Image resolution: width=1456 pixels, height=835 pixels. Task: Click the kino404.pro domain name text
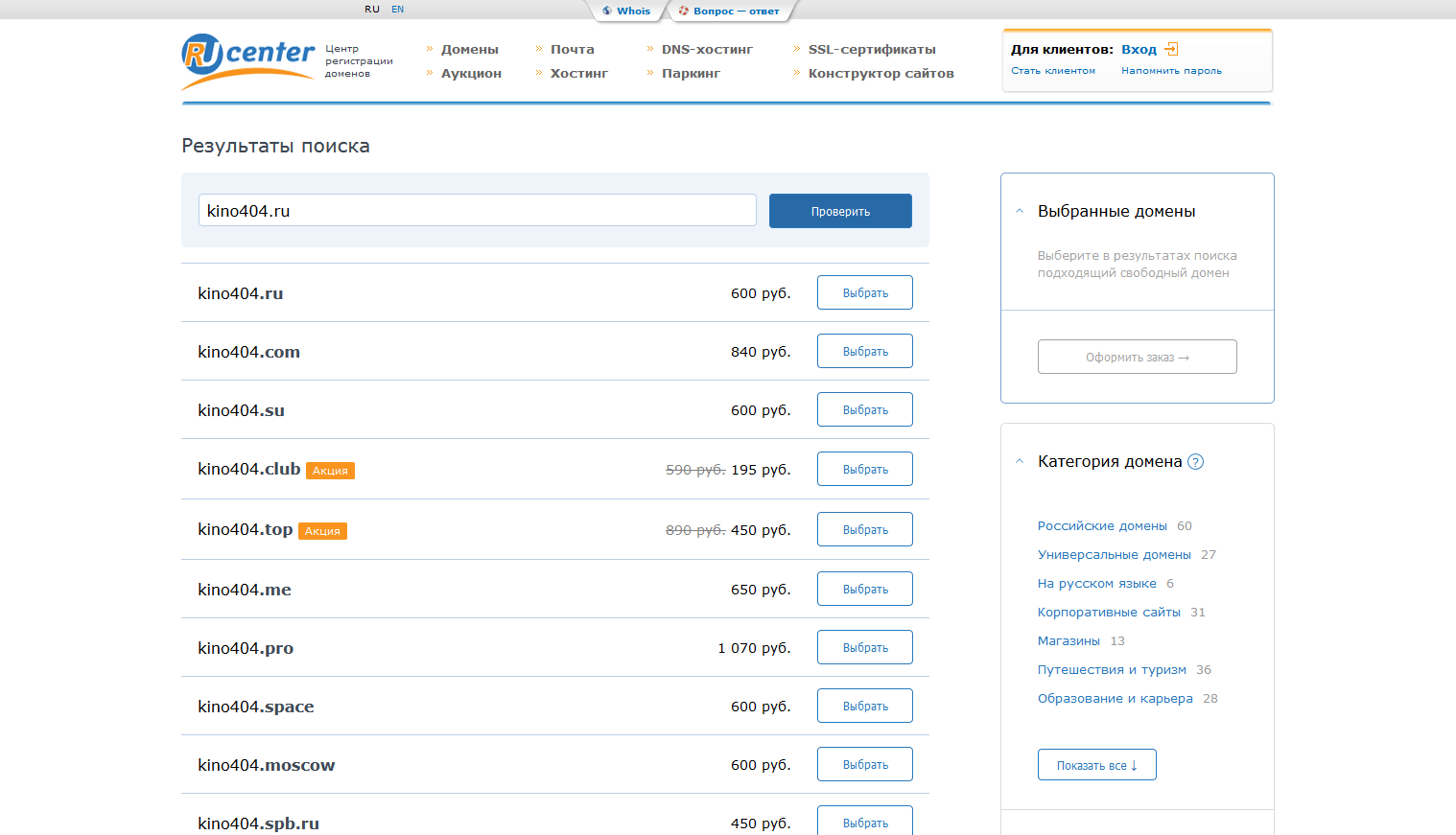coord(246,648)
